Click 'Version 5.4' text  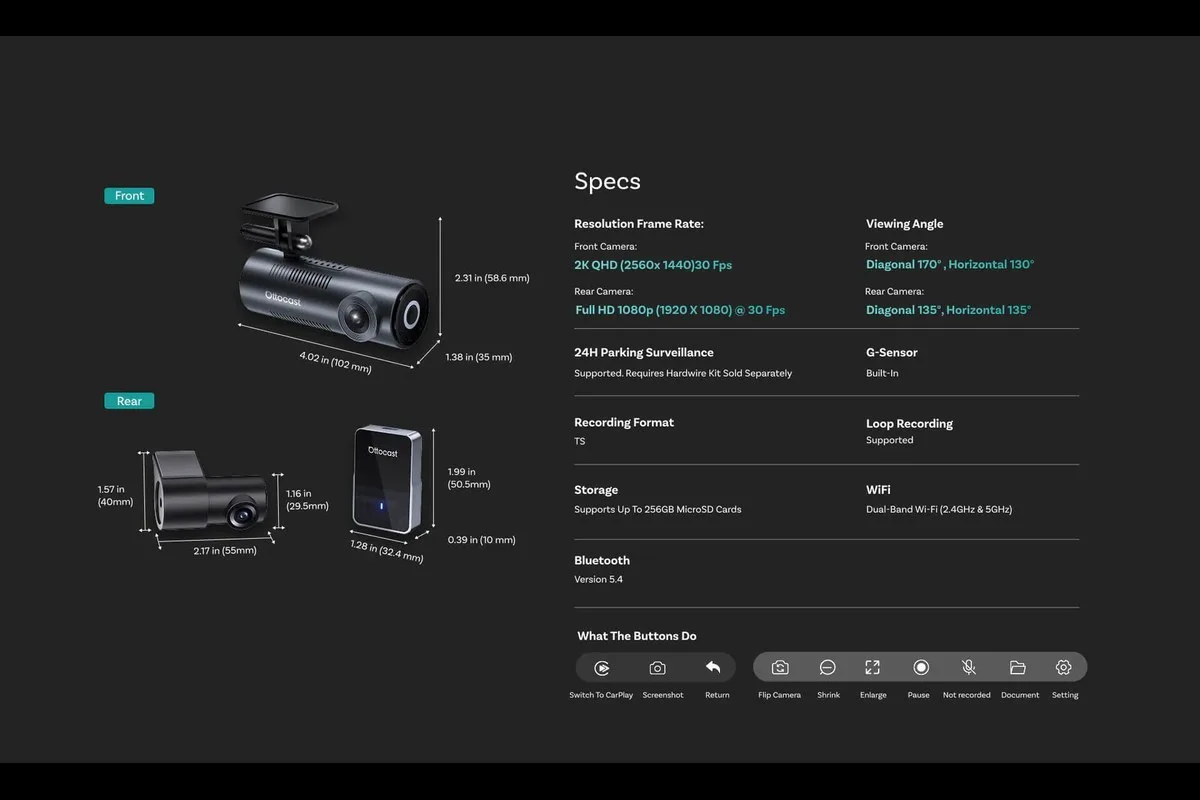point(598,579)
